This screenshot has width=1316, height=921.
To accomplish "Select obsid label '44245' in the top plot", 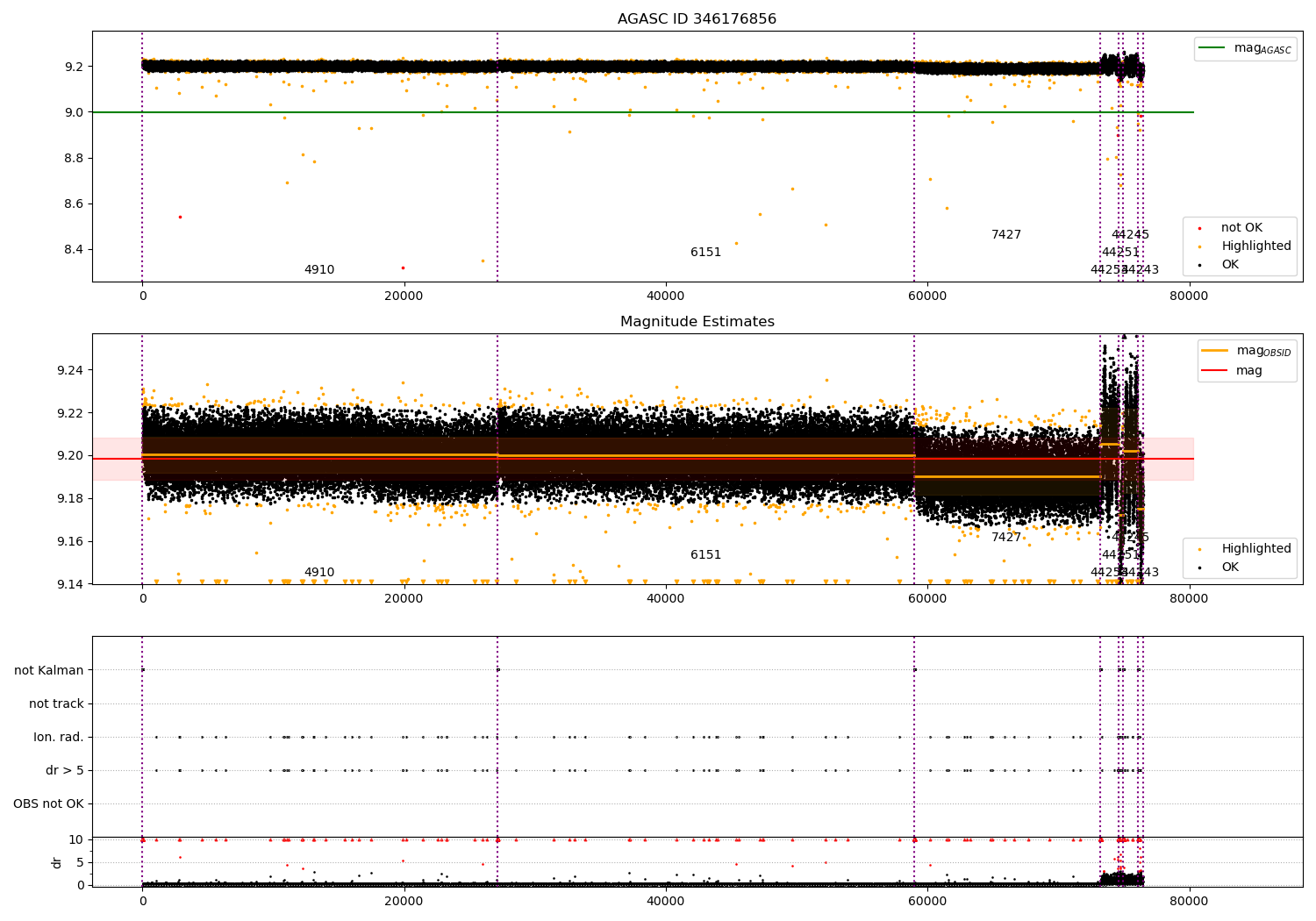I will click(x=1130, y=235).
